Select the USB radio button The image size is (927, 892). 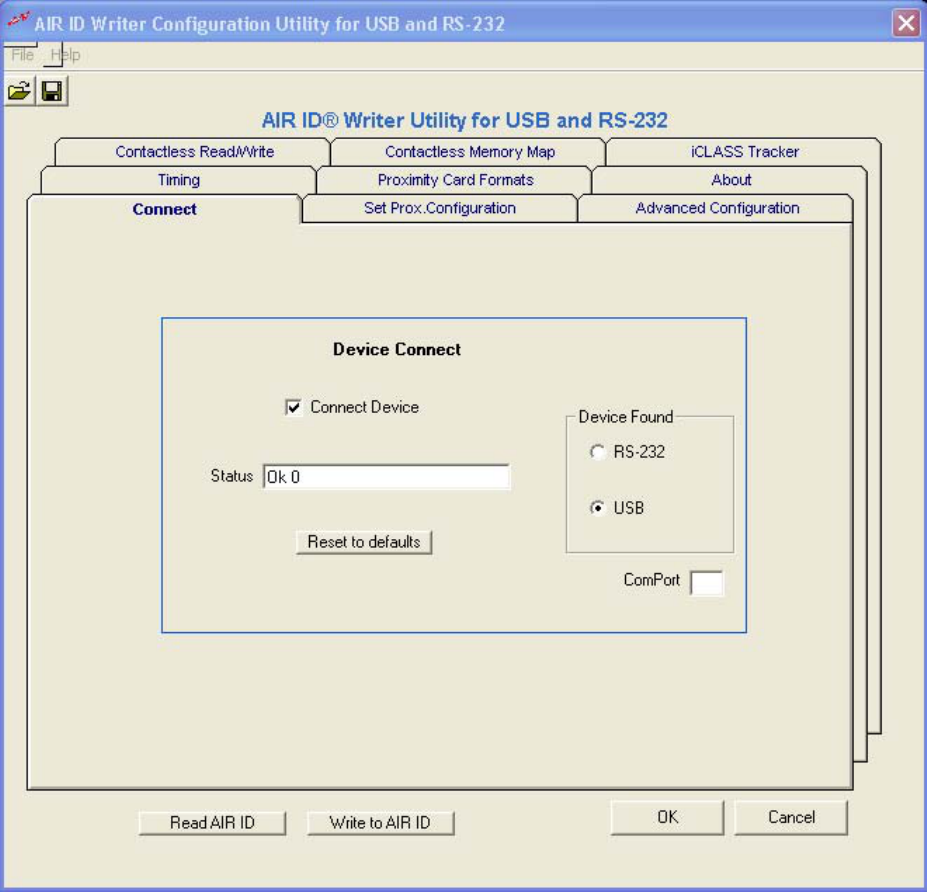coord(597,508)
